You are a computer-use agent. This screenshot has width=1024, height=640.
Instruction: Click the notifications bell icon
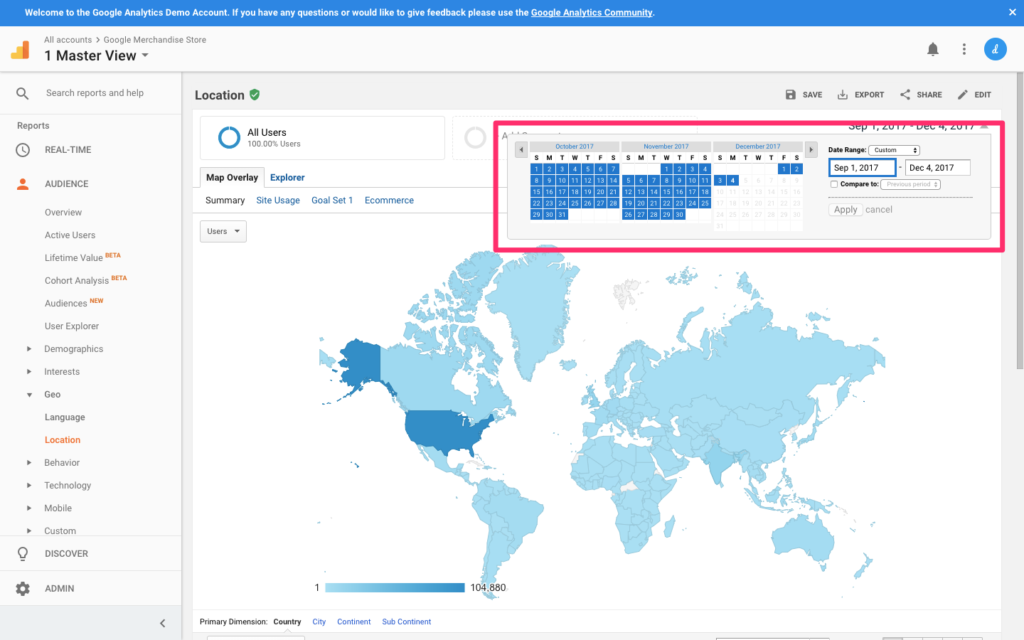[x=933, y=49]
